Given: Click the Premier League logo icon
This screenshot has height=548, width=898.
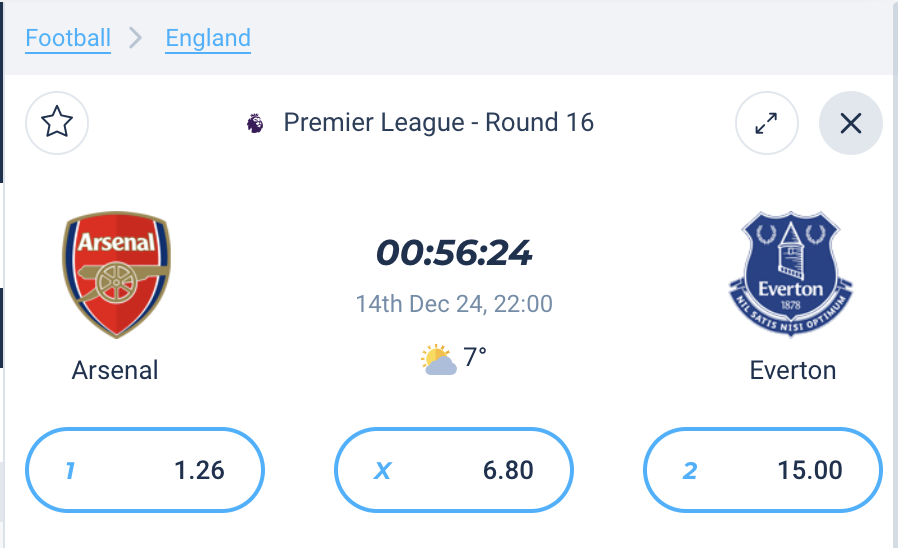Looking at the screenshot, I should tap(255, 123).
